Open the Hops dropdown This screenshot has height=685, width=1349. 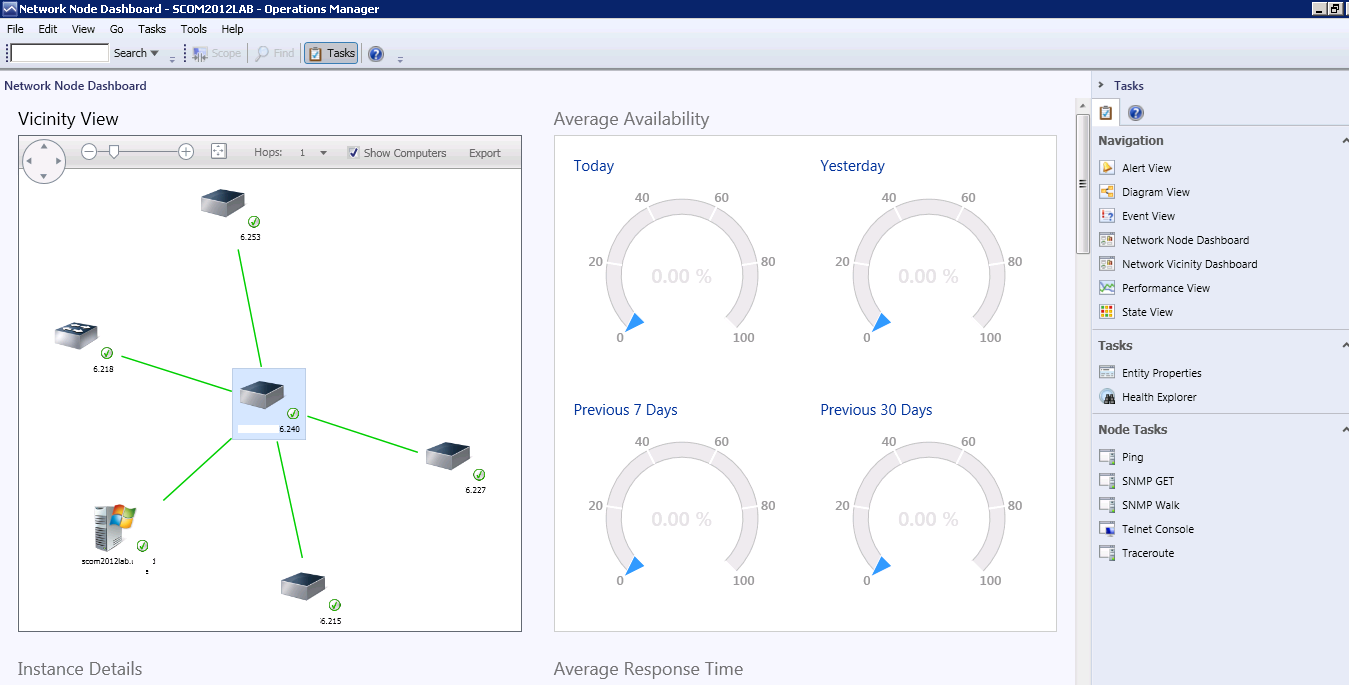pyautogui.click(x=323, y=153)
